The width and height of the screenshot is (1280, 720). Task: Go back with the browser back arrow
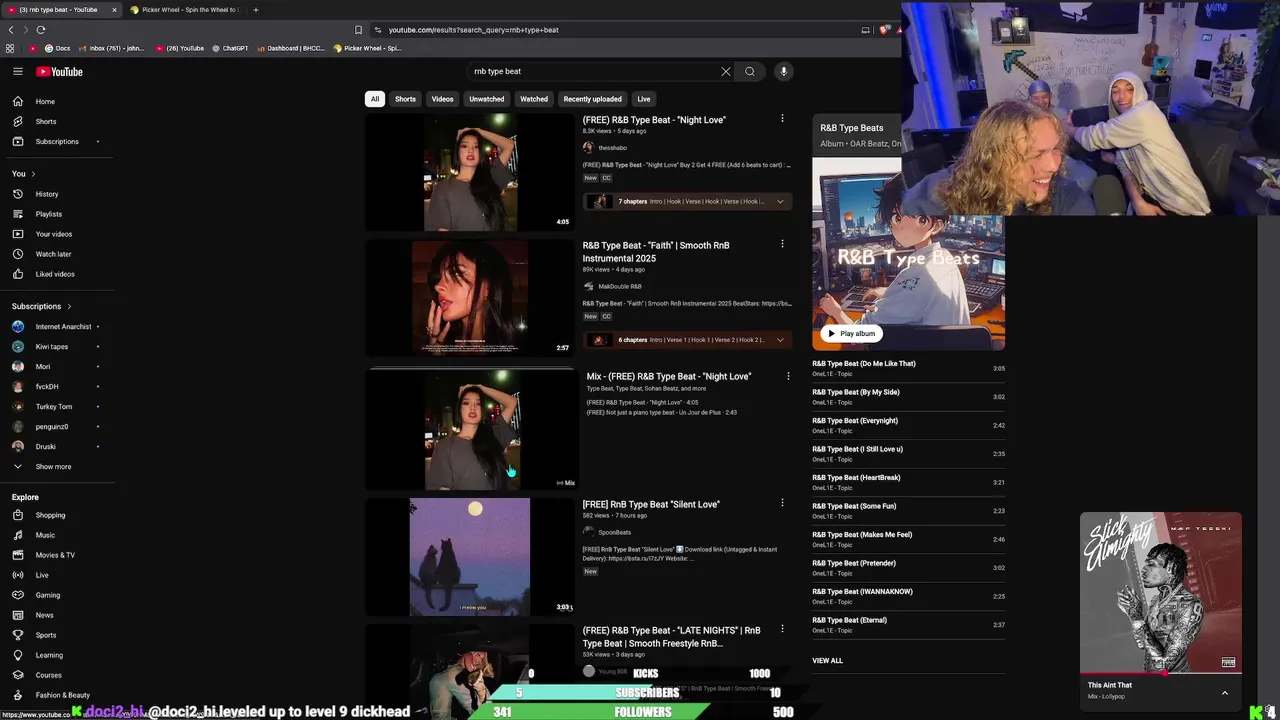click(x=11, y=30)
